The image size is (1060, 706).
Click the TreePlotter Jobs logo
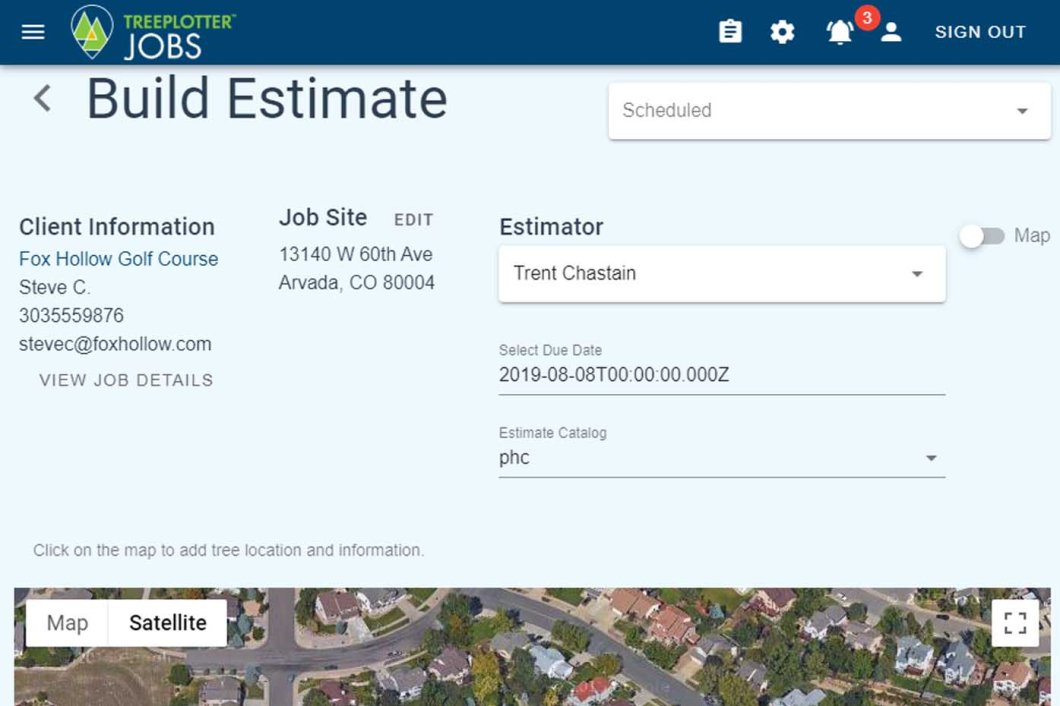pos(153,32)
